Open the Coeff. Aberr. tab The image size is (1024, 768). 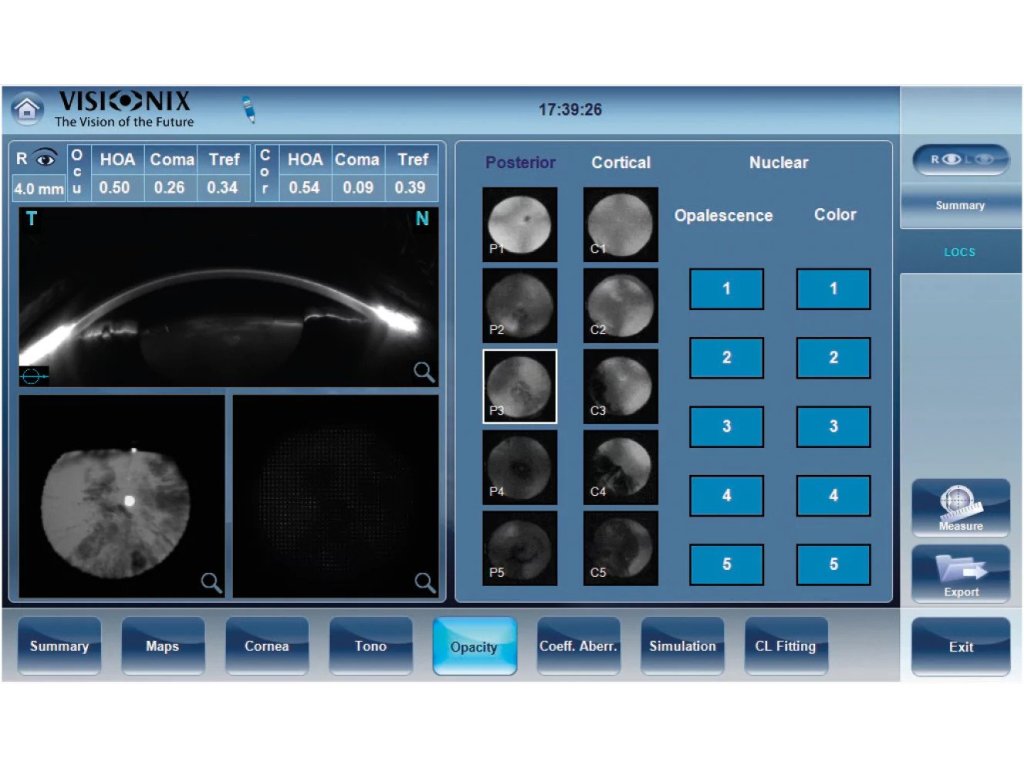(x=578, y=646)
